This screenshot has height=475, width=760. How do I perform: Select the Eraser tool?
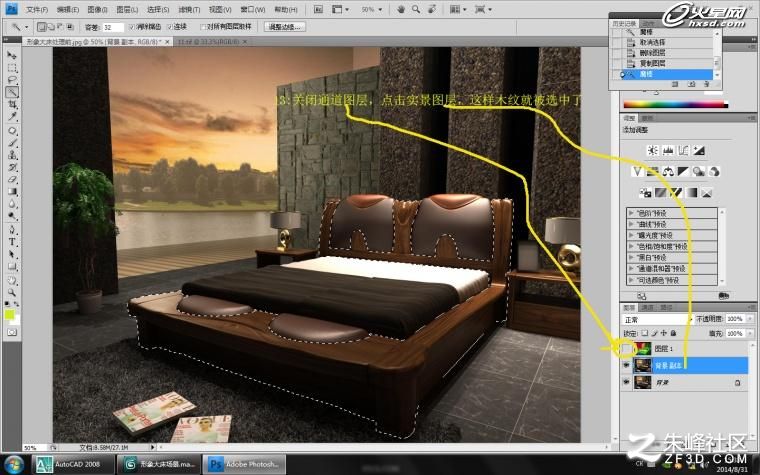coord(12,180)
